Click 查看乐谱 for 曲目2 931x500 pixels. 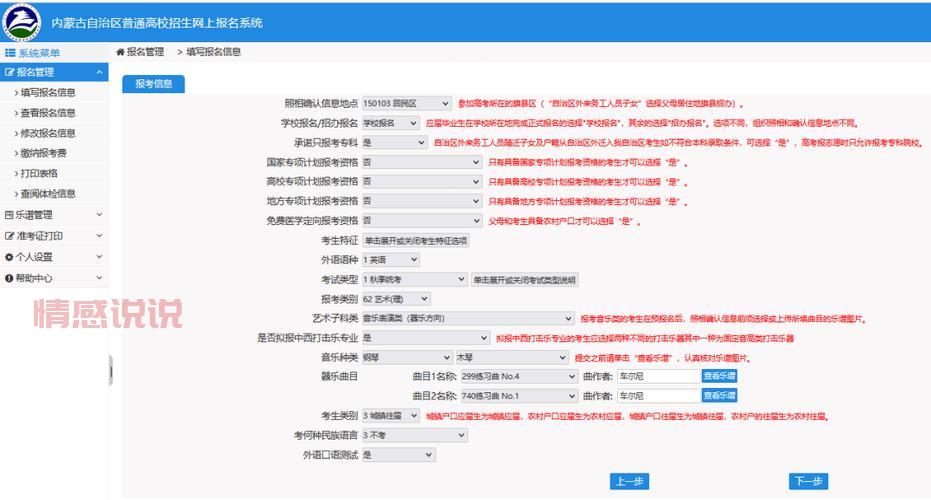tap(719, 395)
